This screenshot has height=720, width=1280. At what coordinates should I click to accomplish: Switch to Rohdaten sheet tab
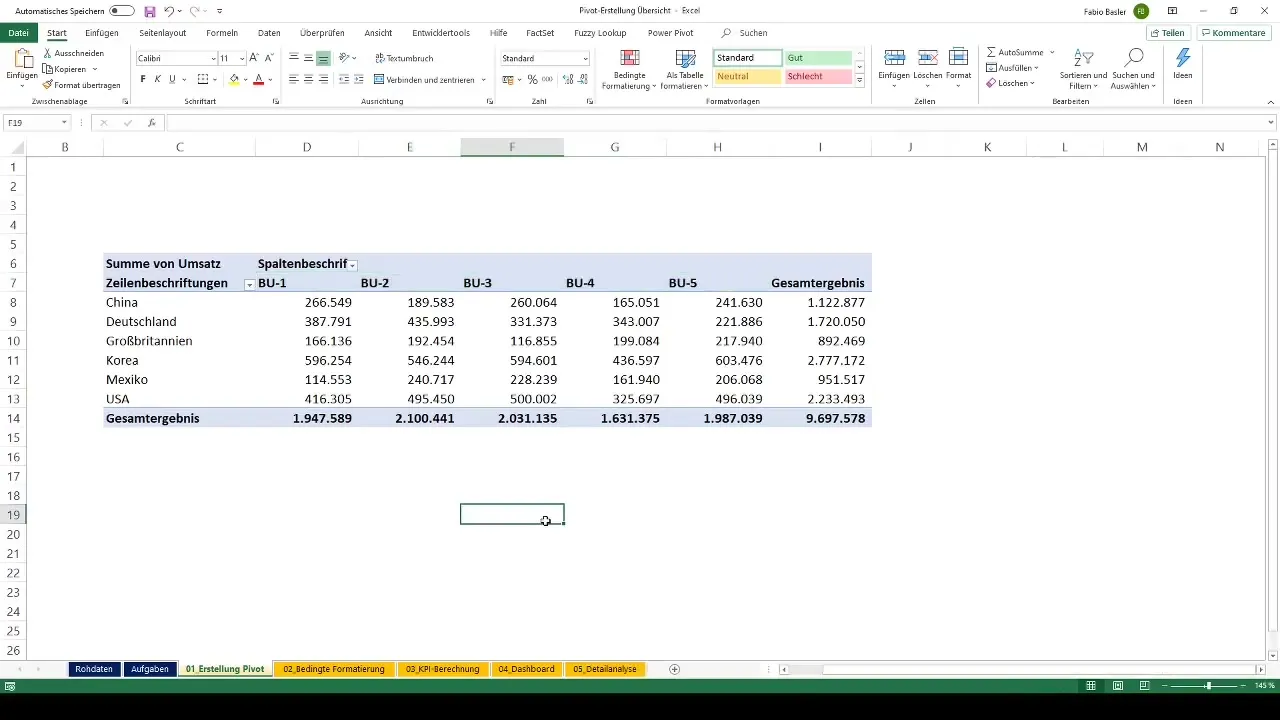[94, 669]
